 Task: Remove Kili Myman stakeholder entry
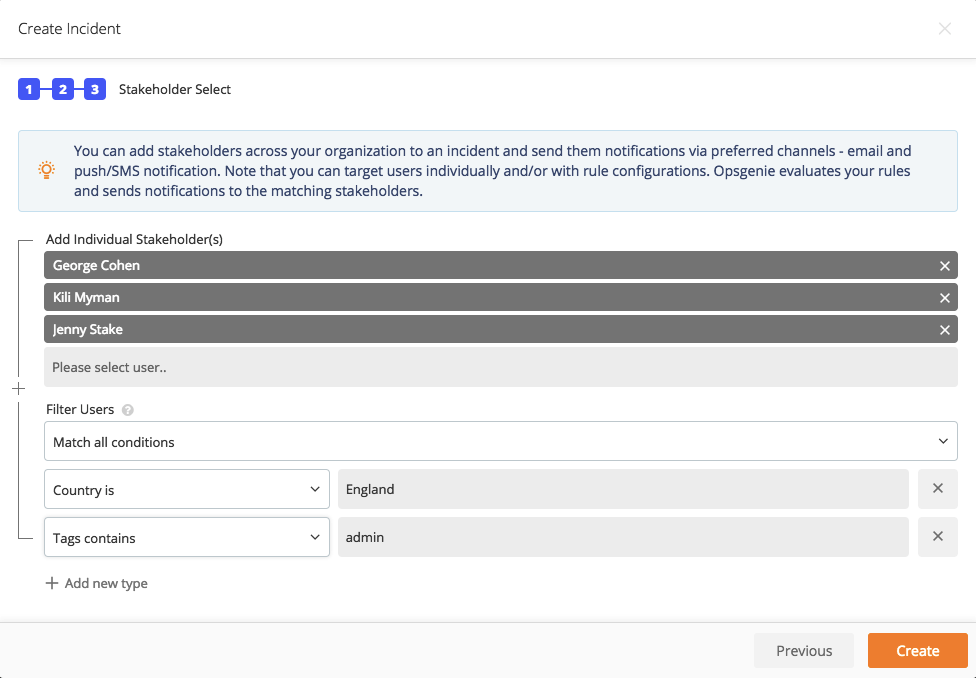pos(944,298)
